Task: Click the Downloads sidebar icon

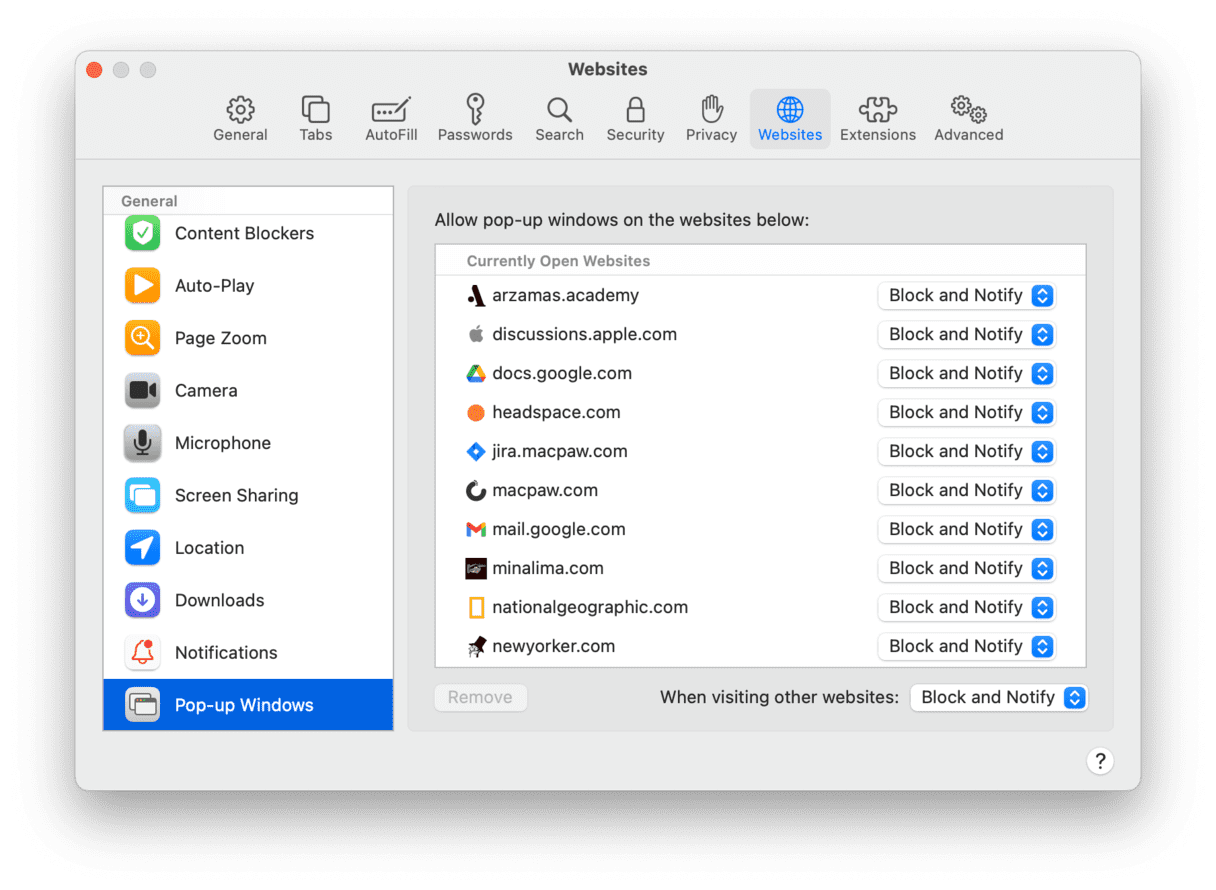Action: coord(141,600)
